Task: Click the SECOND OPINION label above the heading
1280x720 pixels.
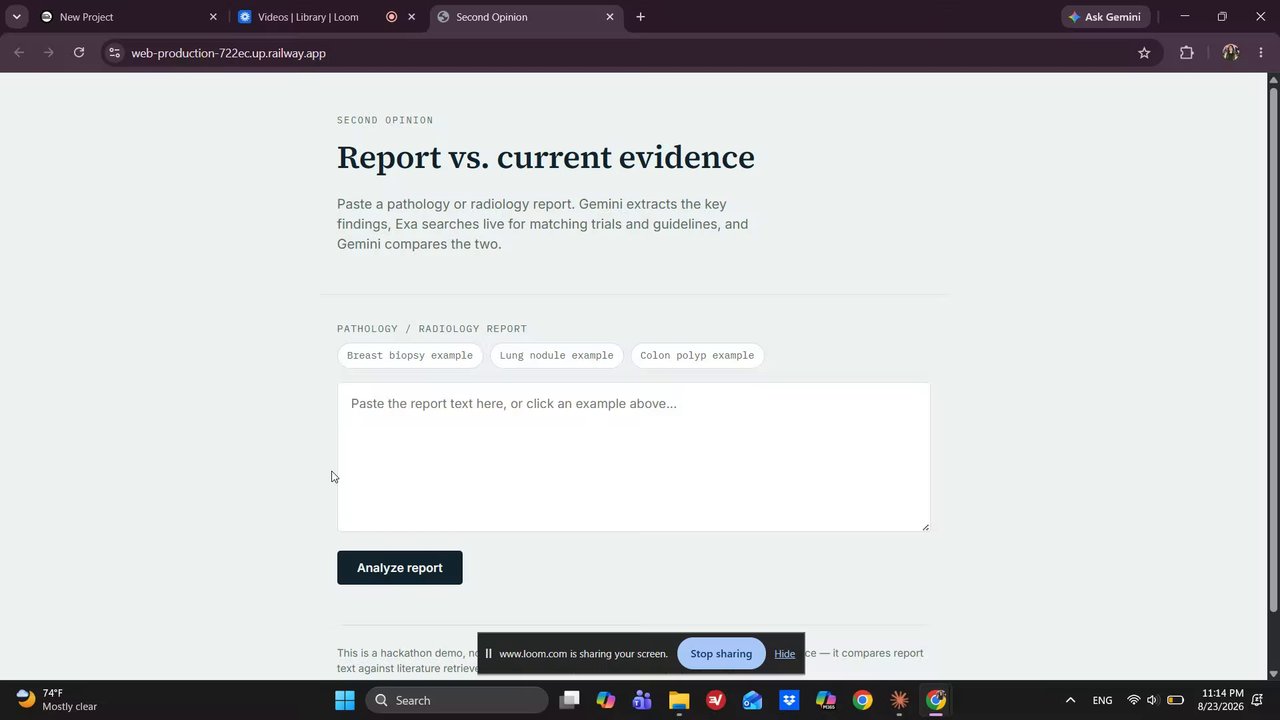Action: click(x=385, y=120)
